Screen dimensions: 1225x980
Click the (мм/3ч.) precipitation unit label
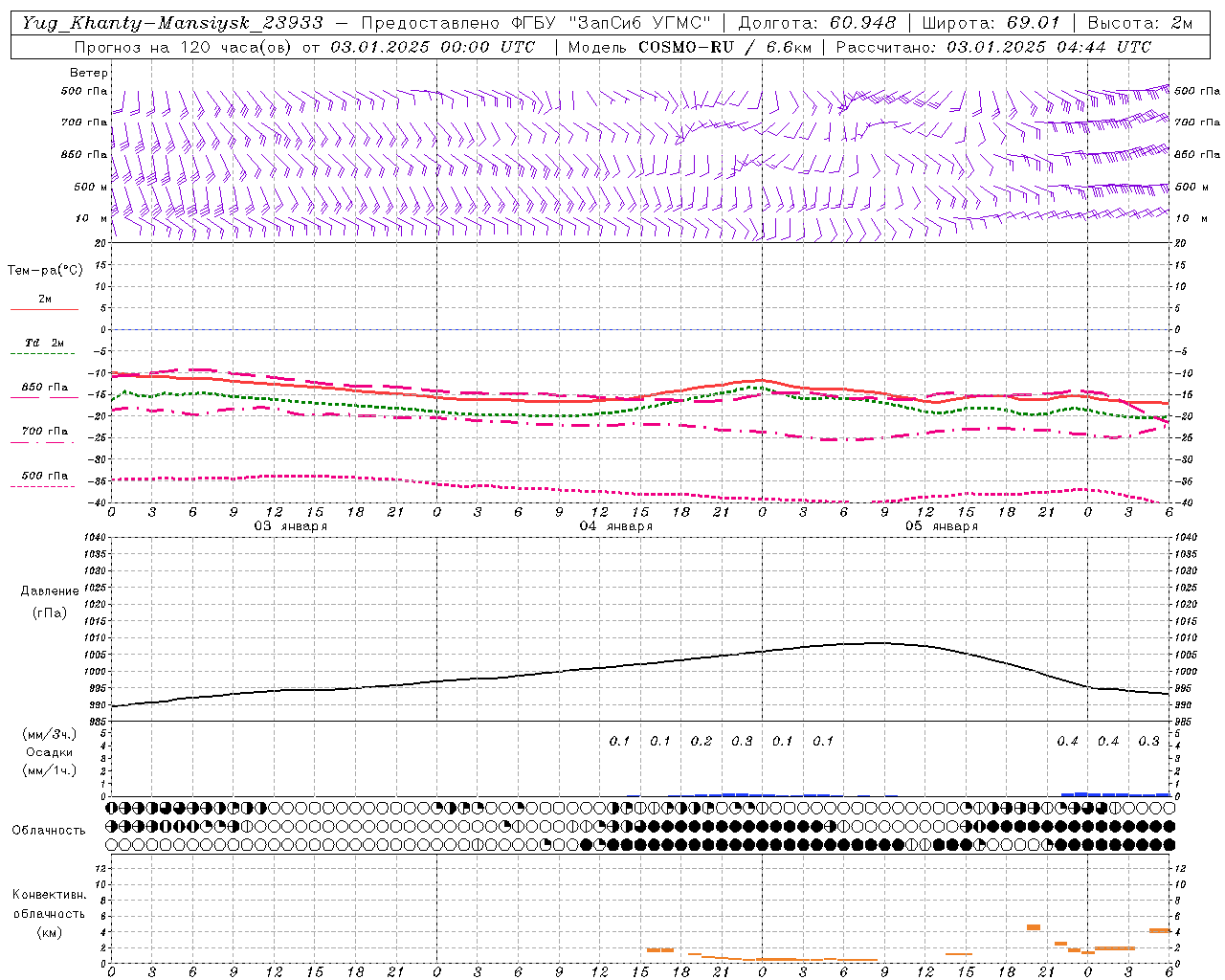50,734
